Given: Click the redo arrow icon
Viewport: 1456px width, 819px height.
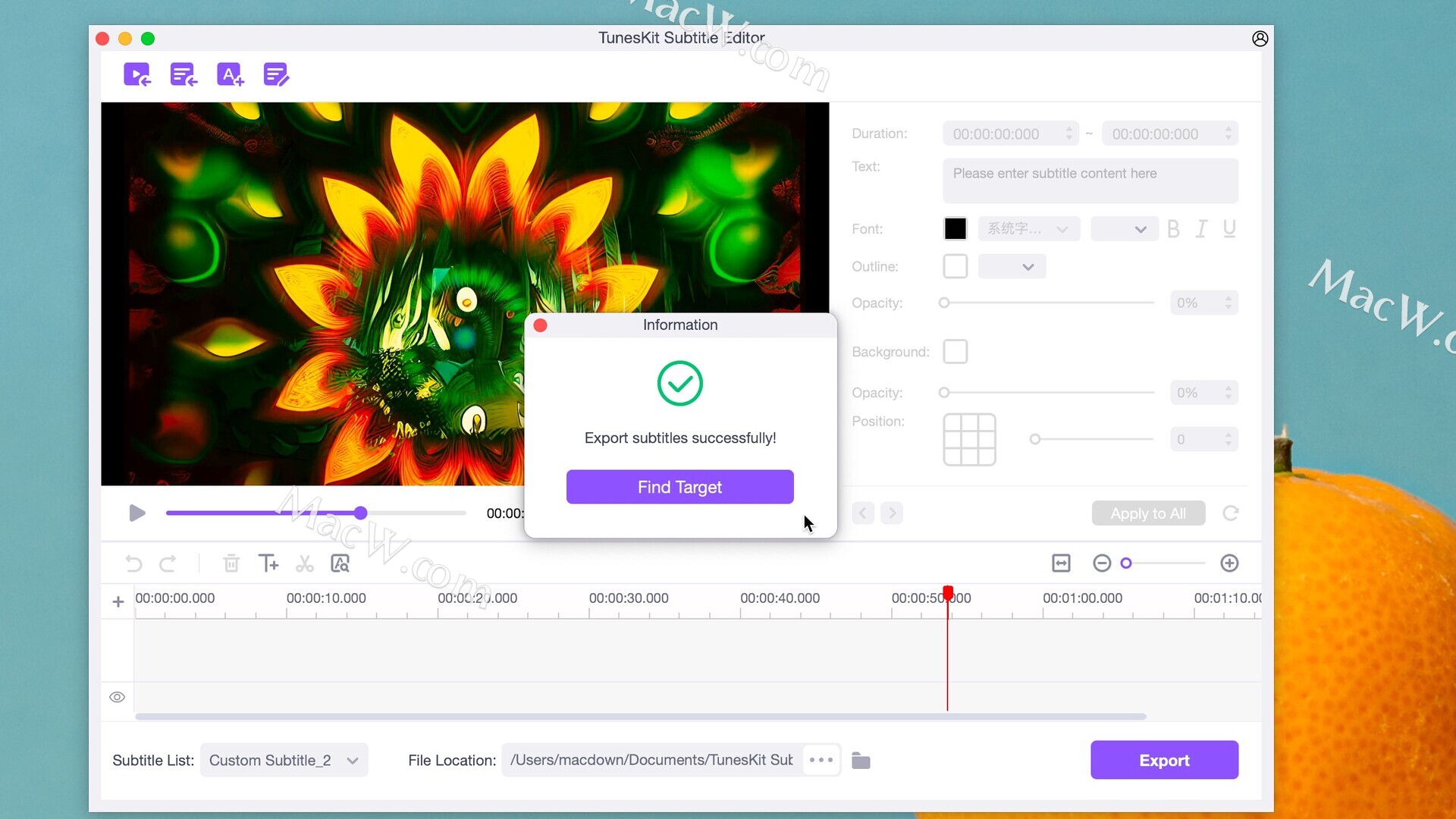Looking at the screenshot, I should (168, 563).
